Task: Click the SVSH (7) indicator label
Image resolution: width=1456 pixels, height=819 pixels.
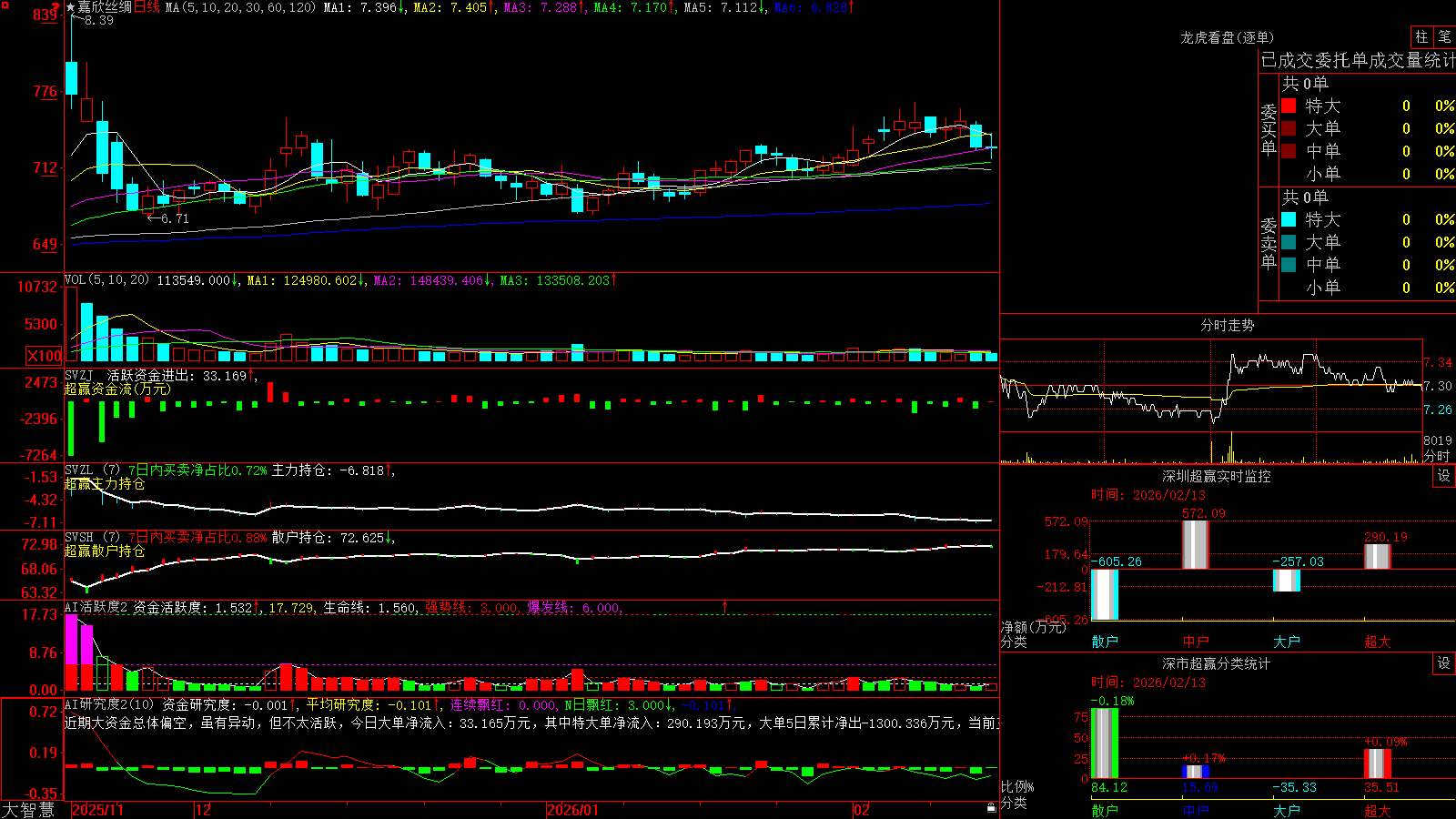Action: point(92,538)
